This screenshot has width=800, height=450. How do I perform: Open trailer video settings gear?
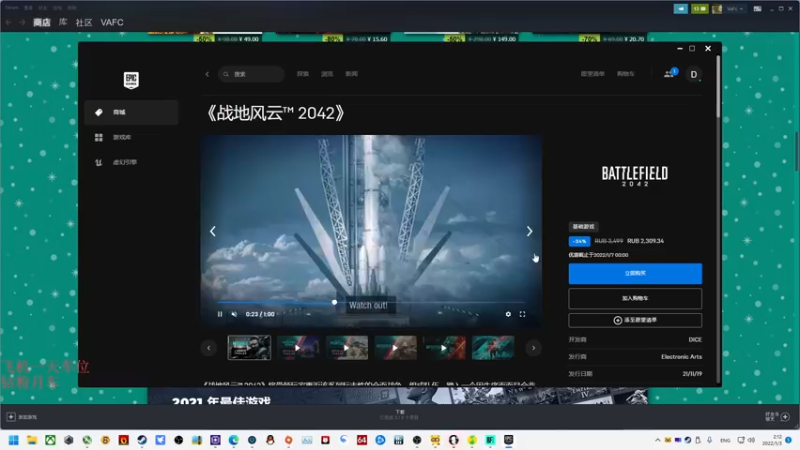508,314
